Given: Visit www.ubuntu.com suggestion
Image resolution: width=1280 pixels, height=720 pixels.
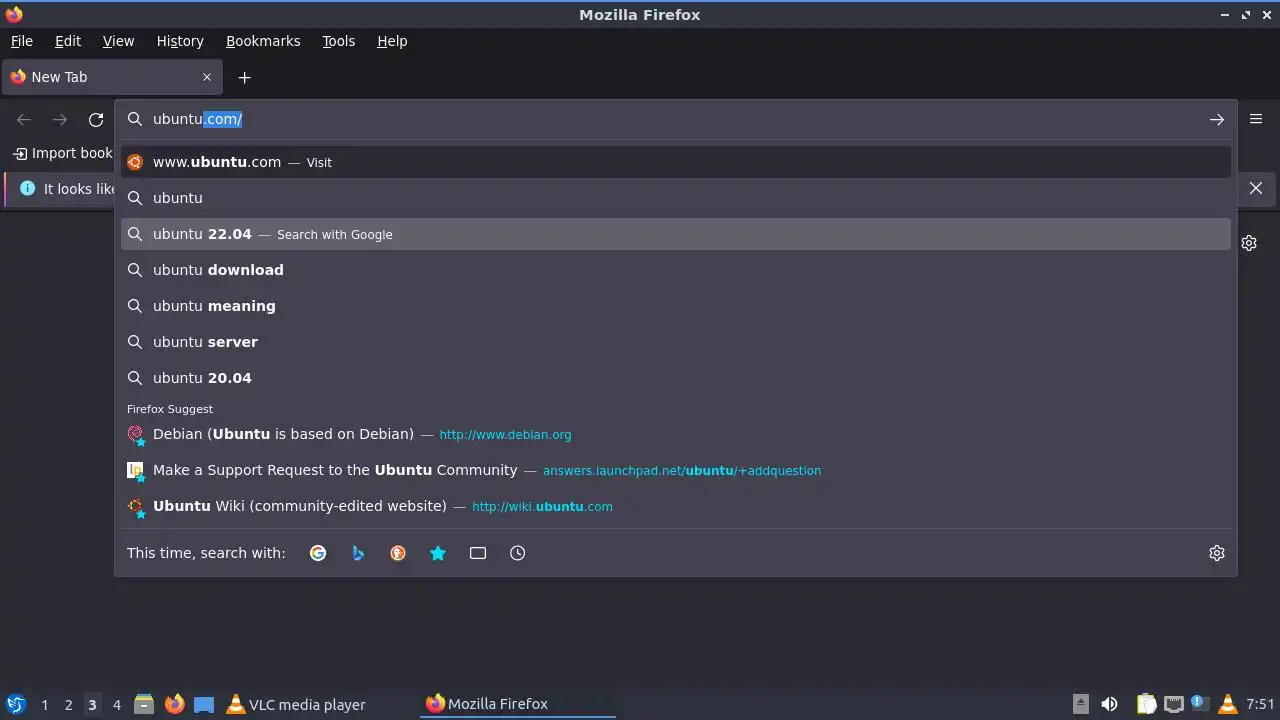Looking at the screenshot, I should [676, 162].
